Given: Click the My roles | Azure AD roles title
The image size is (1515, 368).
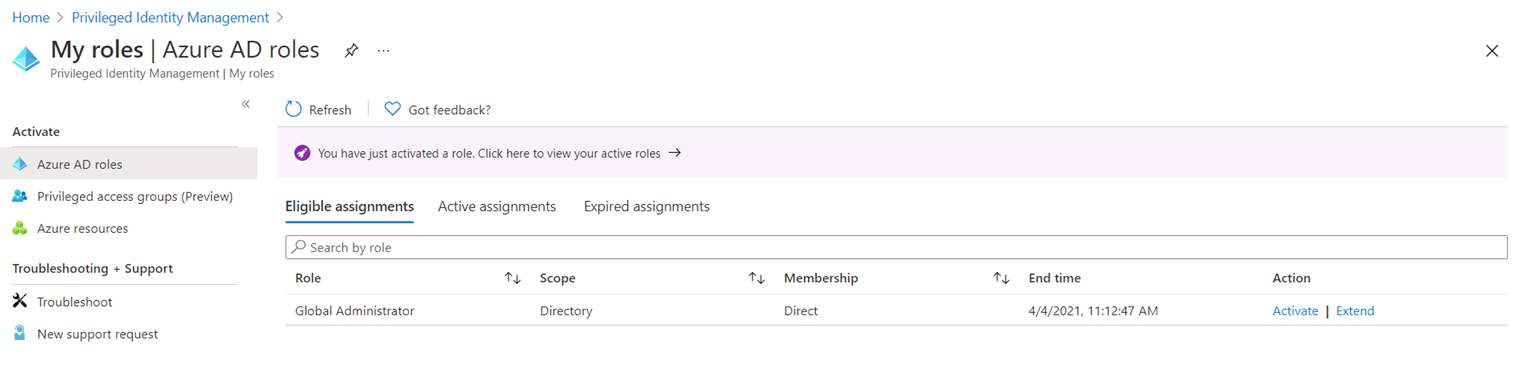Looking at the screenshot, I should (x=185, y=49).
